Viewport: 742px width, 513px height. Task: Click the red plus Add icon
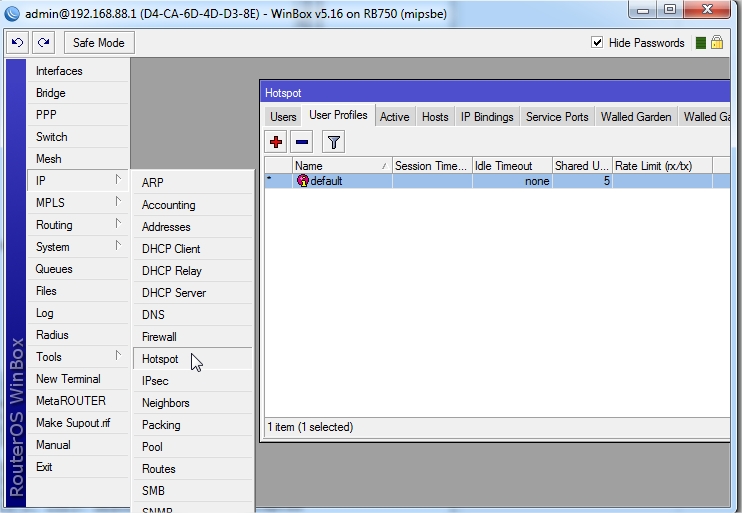[276, 142]
